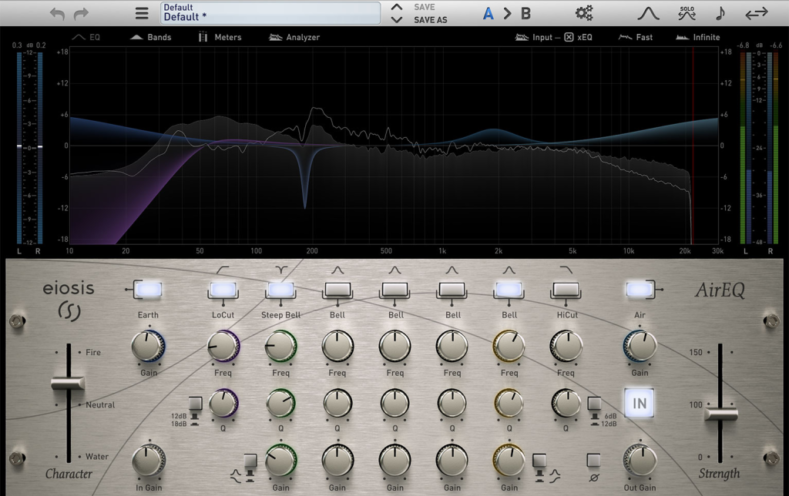Viewport: 789px width, 496px height.
Task: Select the Fast analyzer speed
Action: [x=636, y=37]
